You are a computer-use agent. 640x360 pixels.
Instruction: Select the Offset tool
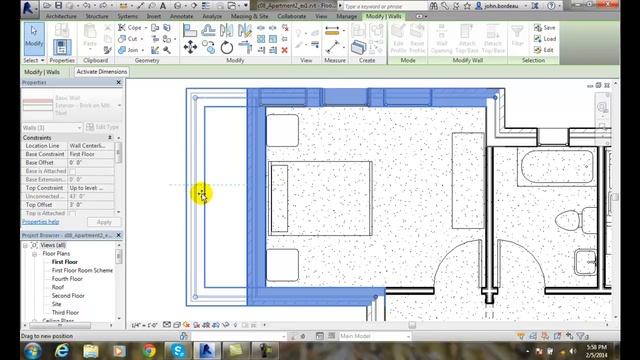208,31
